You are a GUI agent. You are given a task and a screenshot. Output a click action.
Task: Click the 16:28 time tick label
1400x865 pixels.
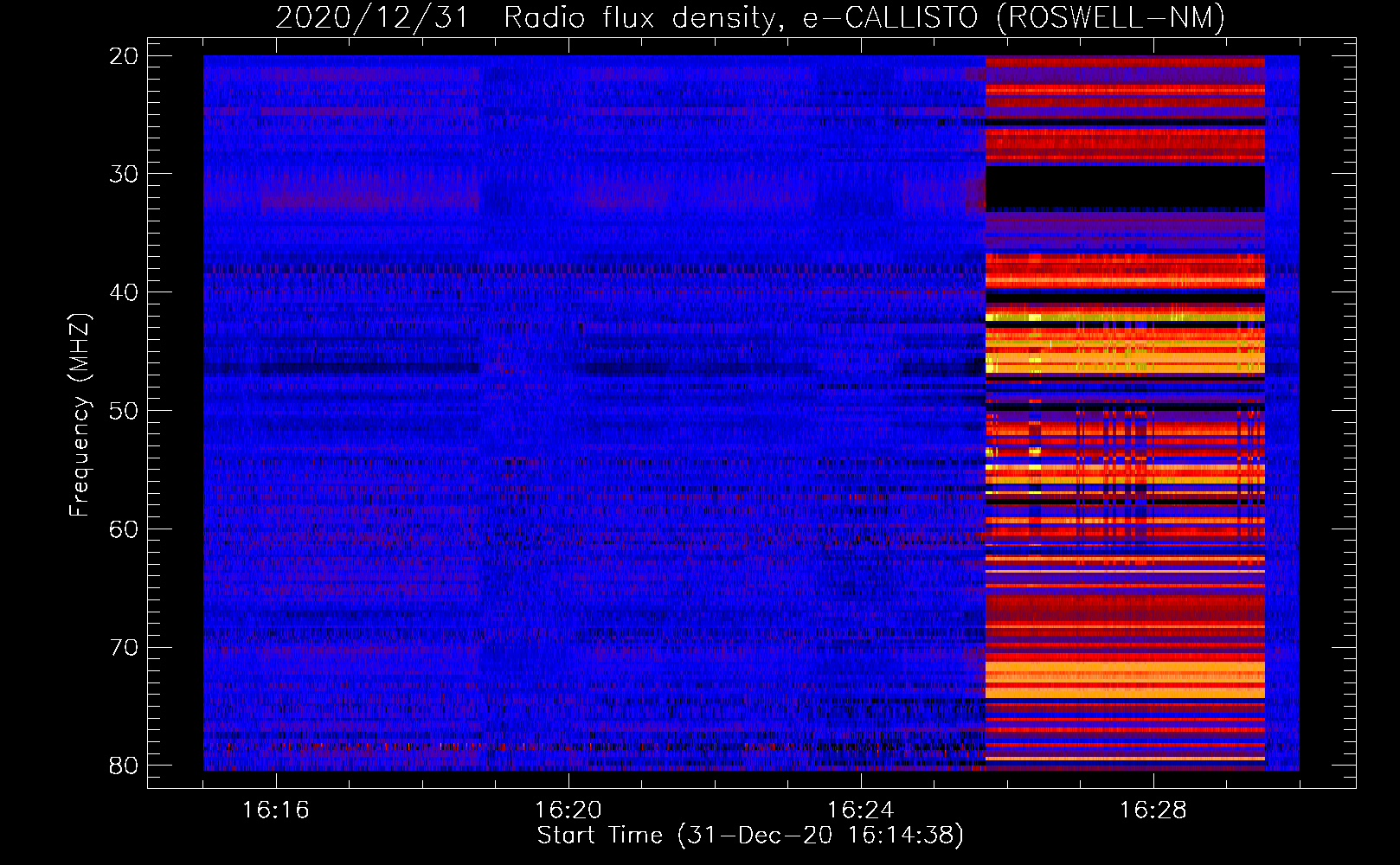pos(1153,811)
